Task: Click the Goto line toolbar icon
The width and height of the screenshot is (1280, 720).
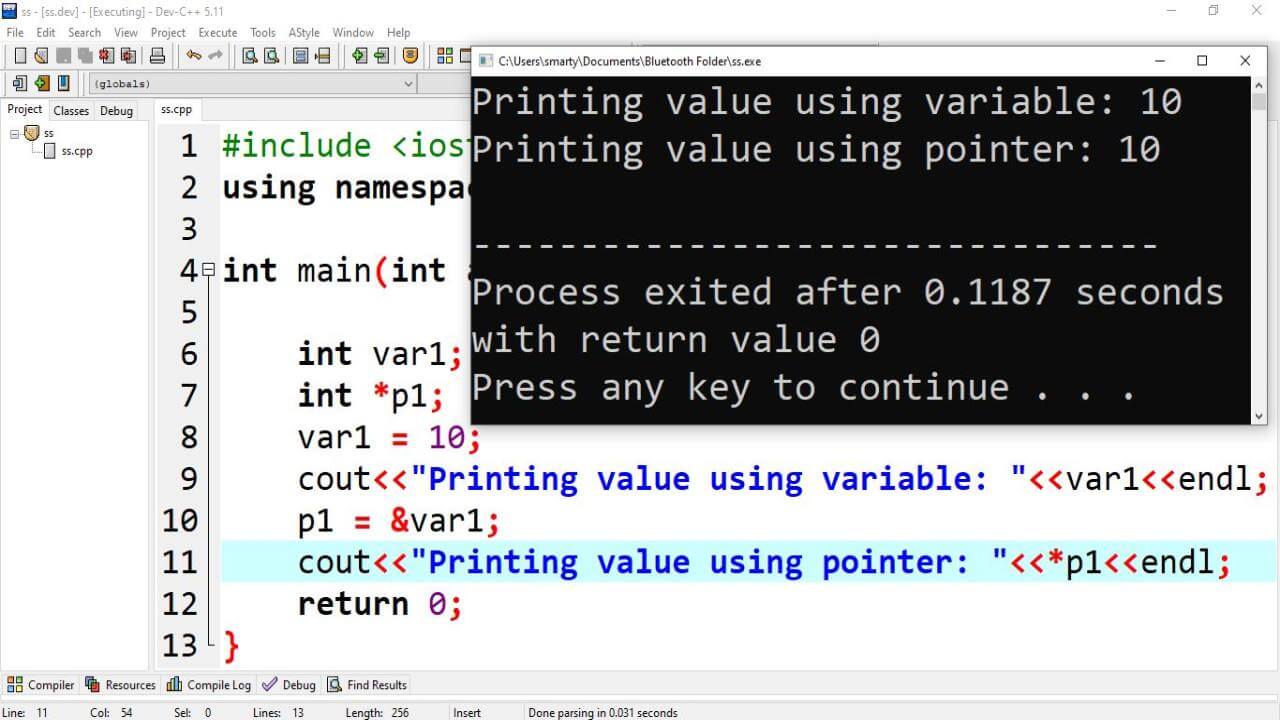Action: tap(324, 56)
